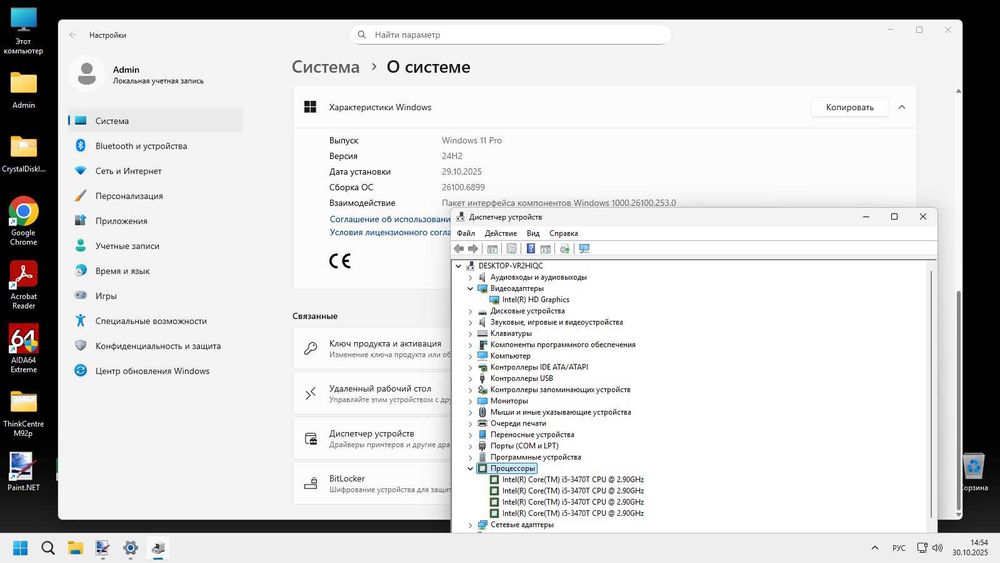Expand Аудиовходы и аудиовыходы node
The image size is (1000, 563).
click(471, 277)
